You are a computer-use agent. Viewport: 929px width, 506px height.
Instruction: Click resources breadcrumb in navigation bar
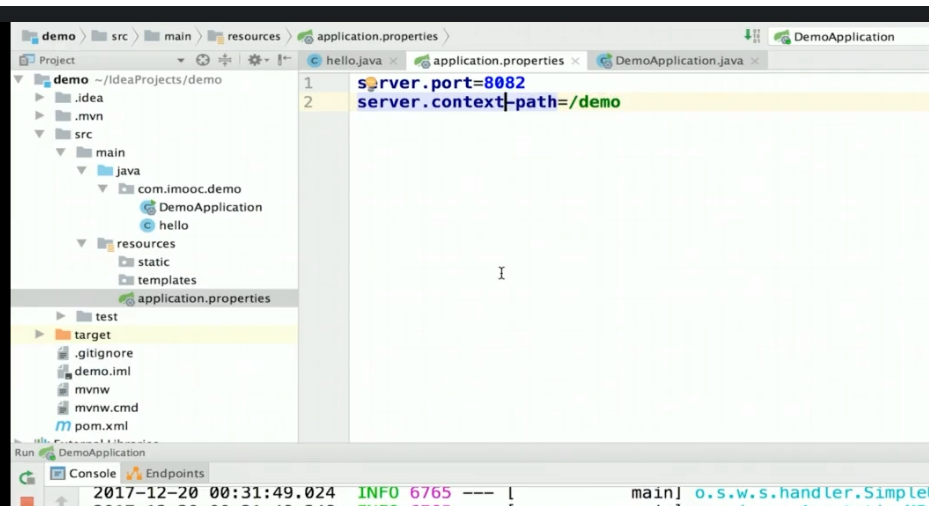[244, 36]
